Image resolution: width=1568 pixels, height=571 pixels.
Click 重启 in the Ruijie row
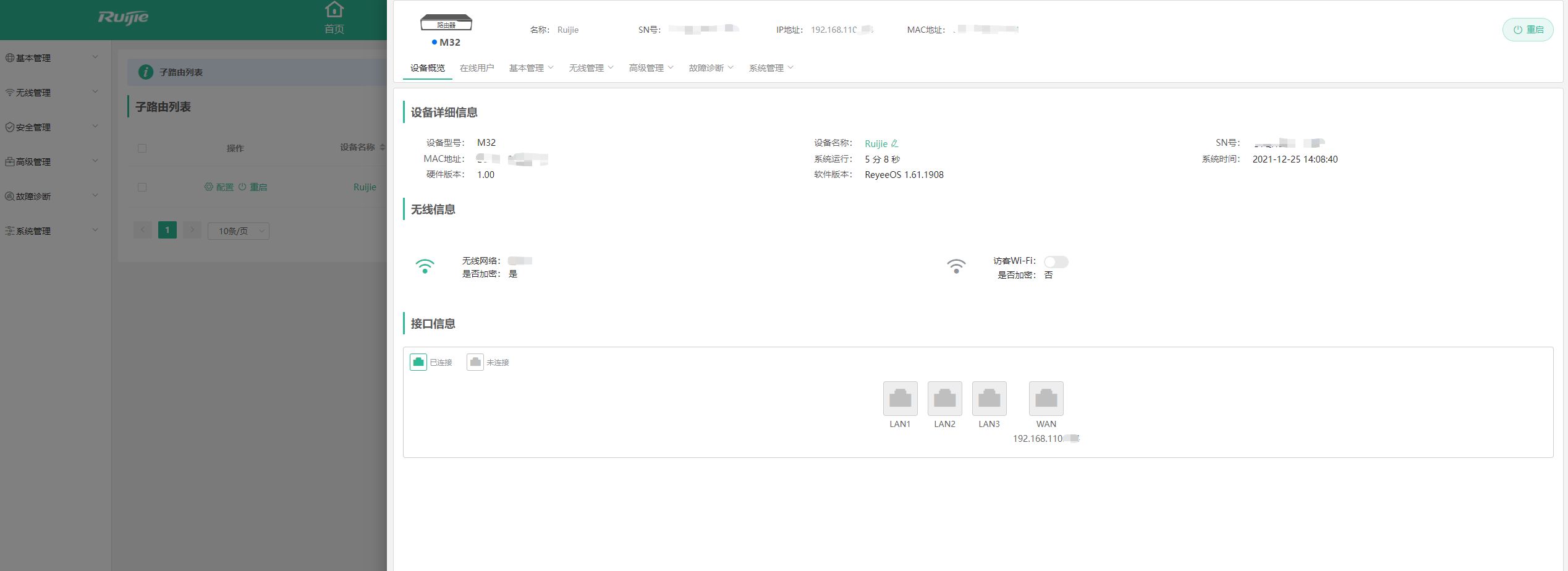click(253, 187)
